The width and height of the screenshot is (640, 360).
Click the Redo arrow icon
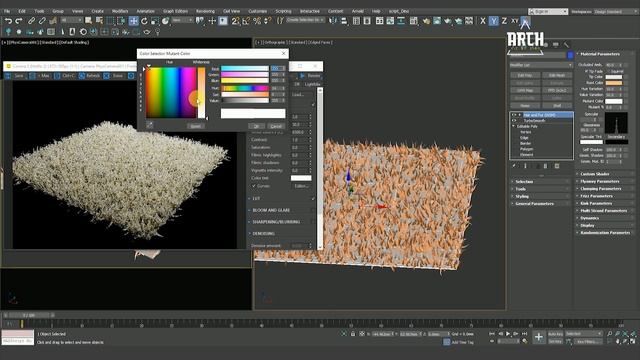pyautogui.click(x=19, y=20)
